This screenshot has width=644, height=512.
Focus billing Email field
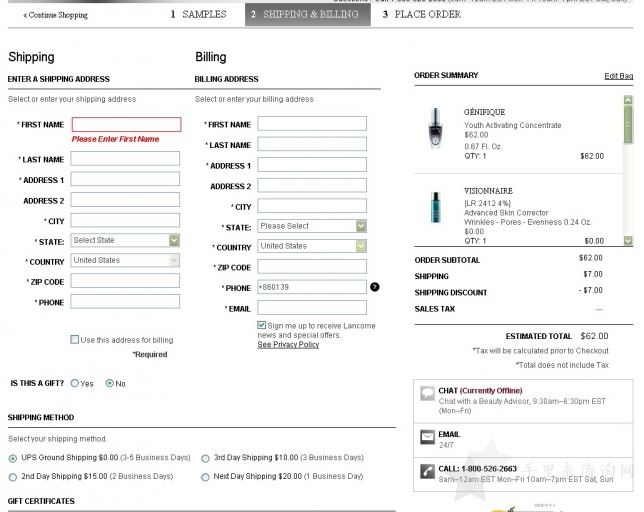(x=312, y=308)
